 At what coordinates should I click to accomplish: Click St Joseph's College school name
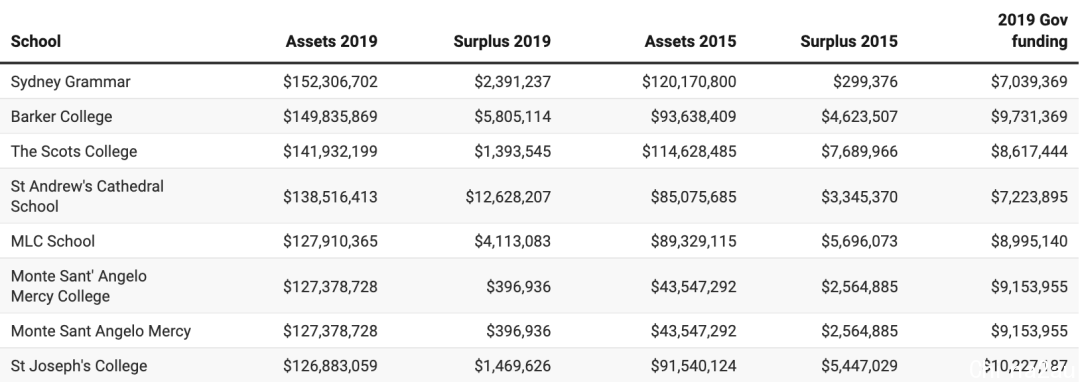(79, 365)
